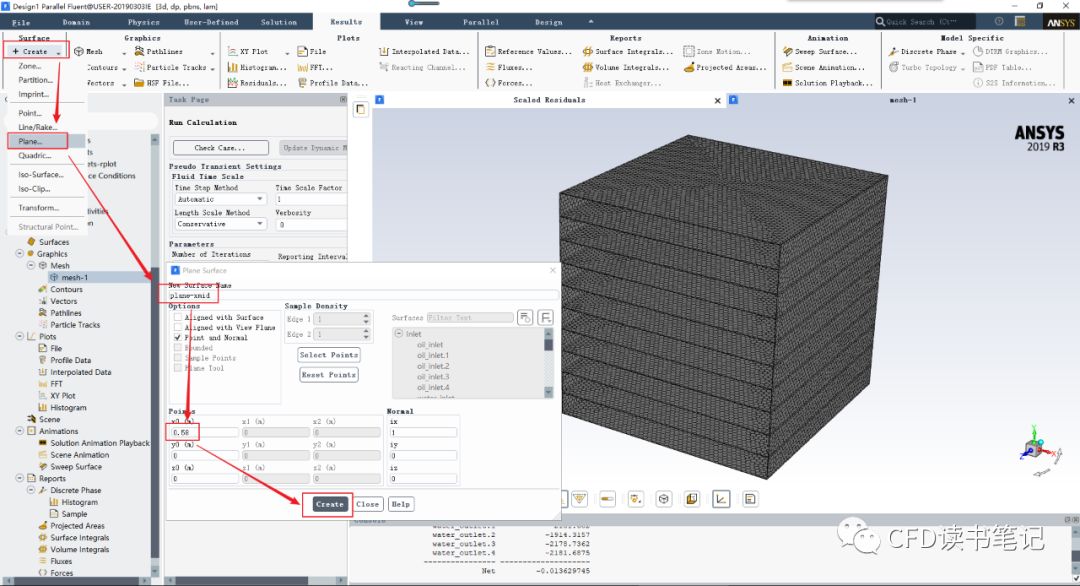Collapse the Inlet group in surfaces list
The image size is (1080, 586).
click(399, 334)
